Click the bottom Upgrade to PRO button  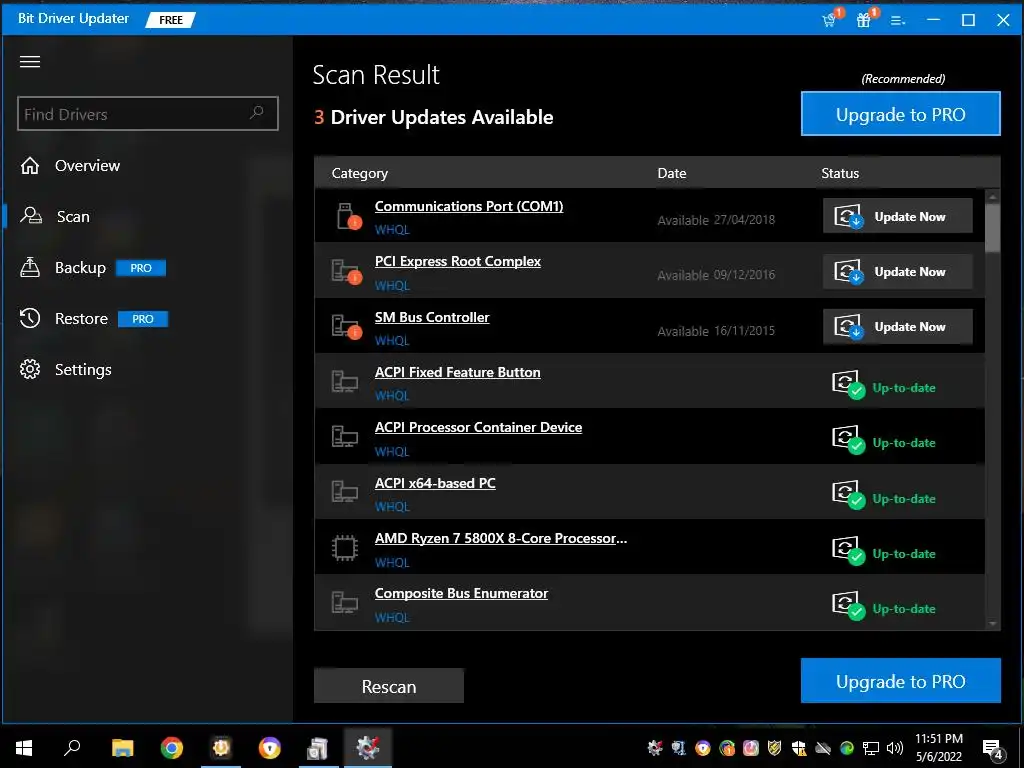(901, 681)
